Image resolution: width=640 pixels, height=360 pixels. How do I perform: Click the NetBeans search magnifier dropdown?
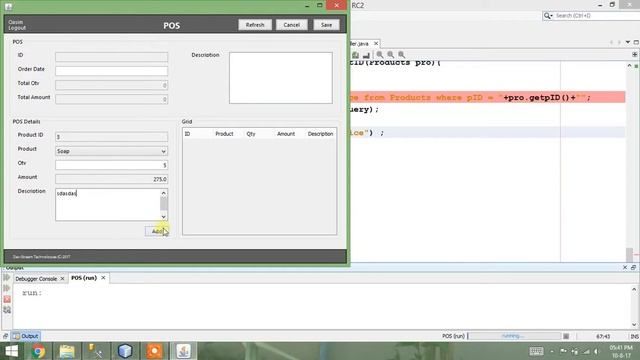tap(548, 16)
